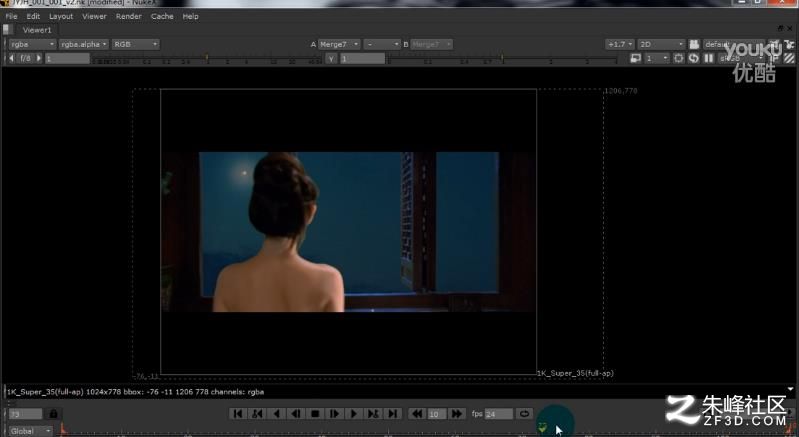Increase gain with right f-stop arrow
This screenshot has height=437, width=799.
[x=39, y=59]
